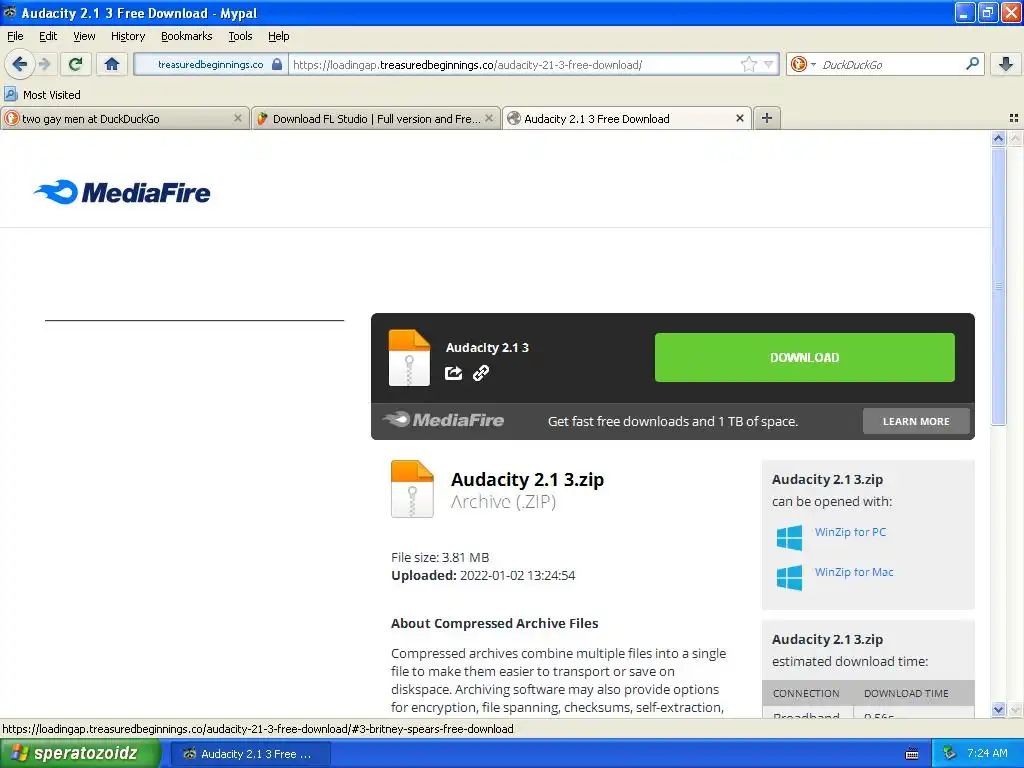1024x768 pixels.
Task: Click the 'Audacity 2.1 3.zip' file title
Action: click(527, 479)
